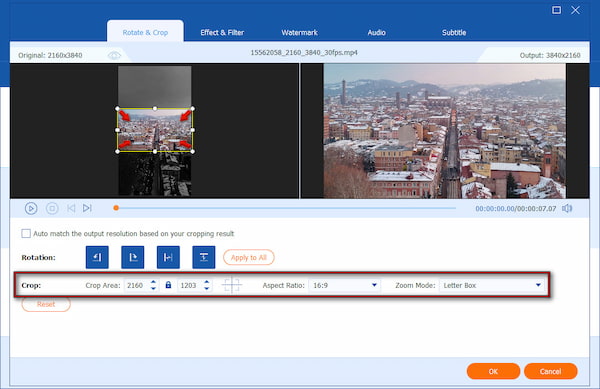
Task: Open the Zoom Mode dropdown
Action: point(492,285)
